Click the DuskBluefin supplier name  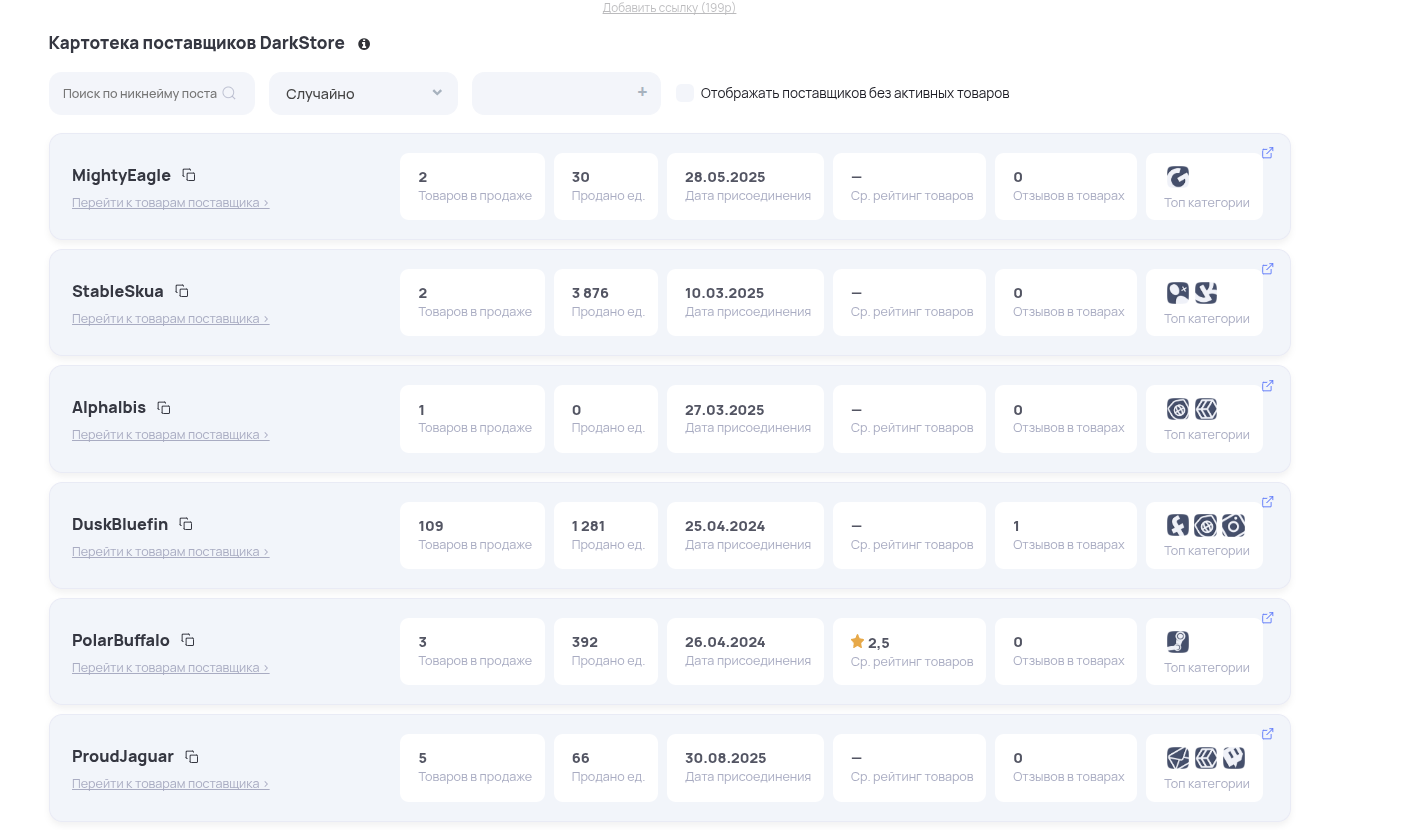120,524
